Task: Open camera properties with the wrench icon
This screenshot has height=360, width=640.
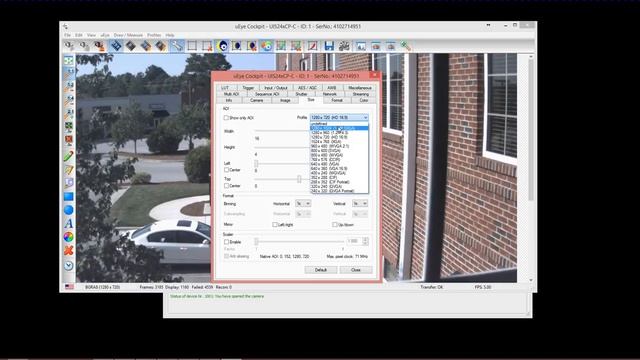Action: (x=177, y=46)
